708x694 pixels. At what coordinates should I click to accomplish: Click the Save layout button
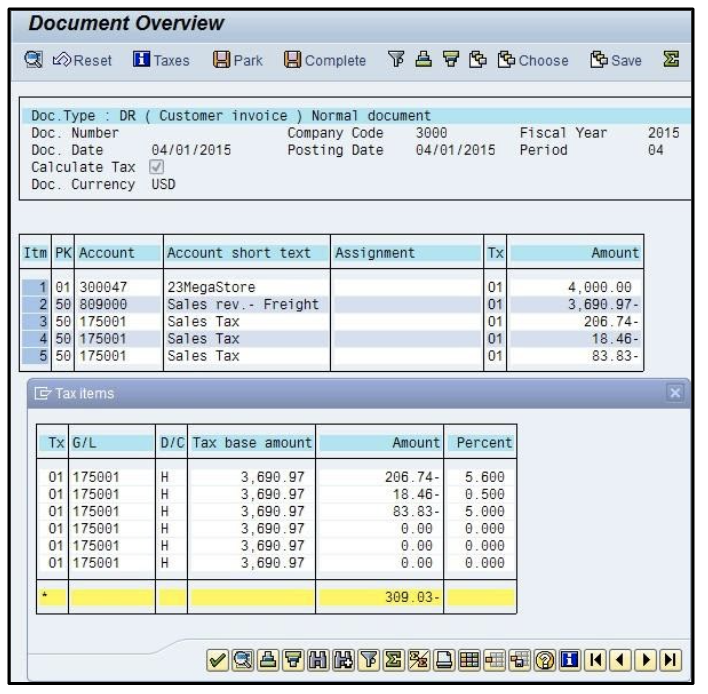[x=615, y=61]
